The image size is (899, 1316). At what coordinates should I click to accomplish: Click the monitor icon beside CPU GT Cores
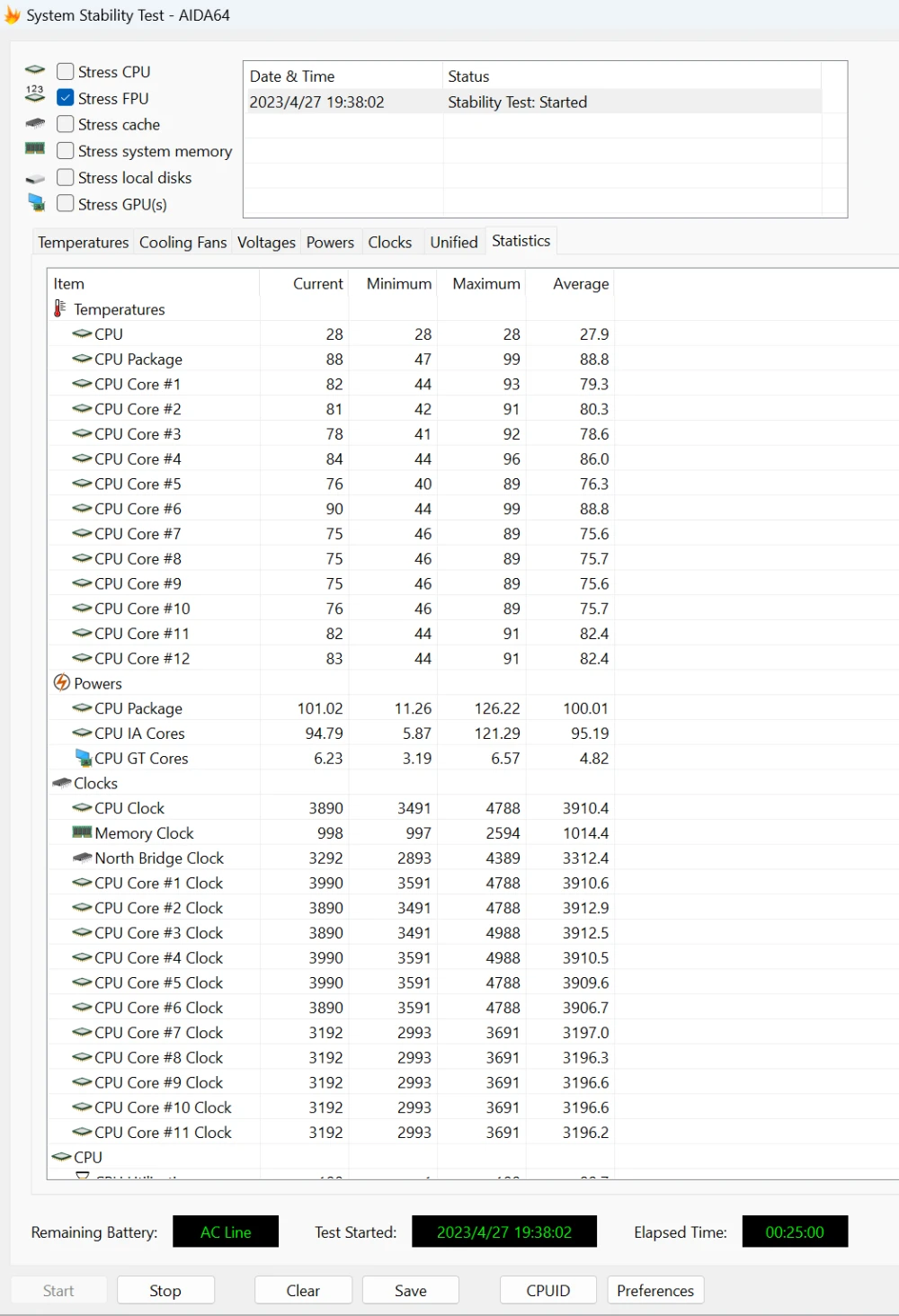point(83,758)
